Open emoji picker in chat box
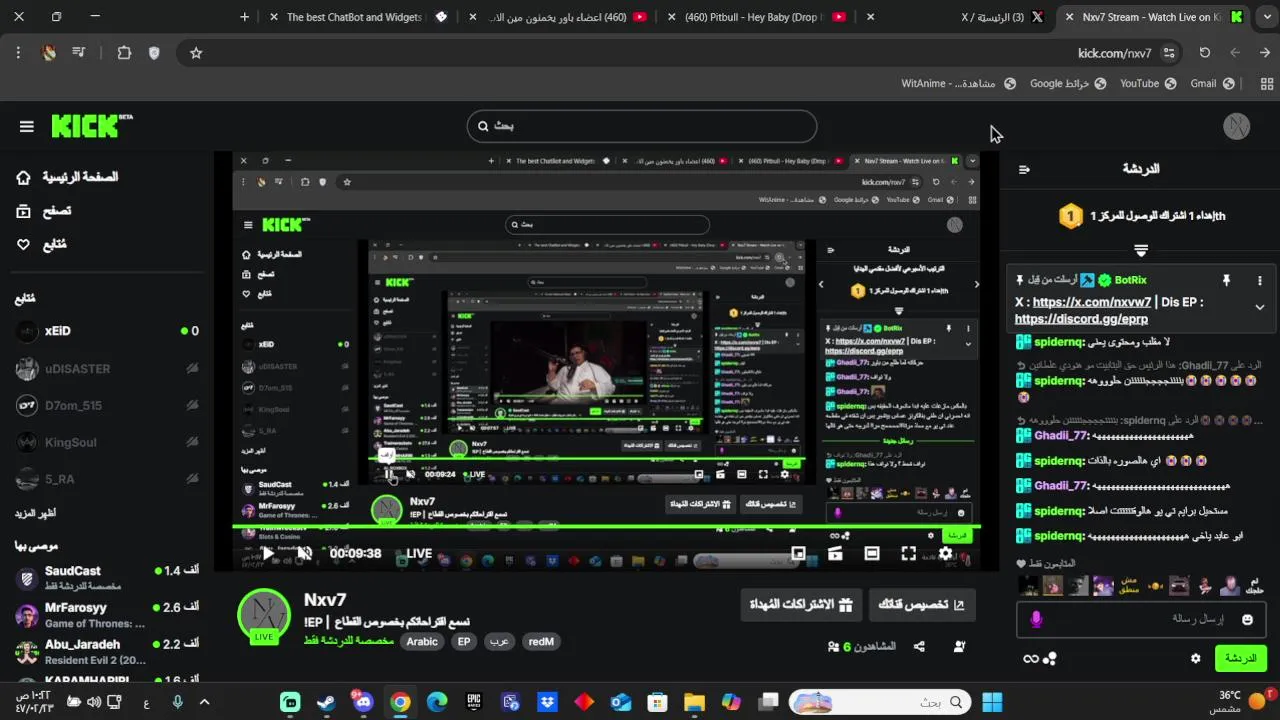The width and height of the screenshot is (1280, 720). [x=1247, y=619]
